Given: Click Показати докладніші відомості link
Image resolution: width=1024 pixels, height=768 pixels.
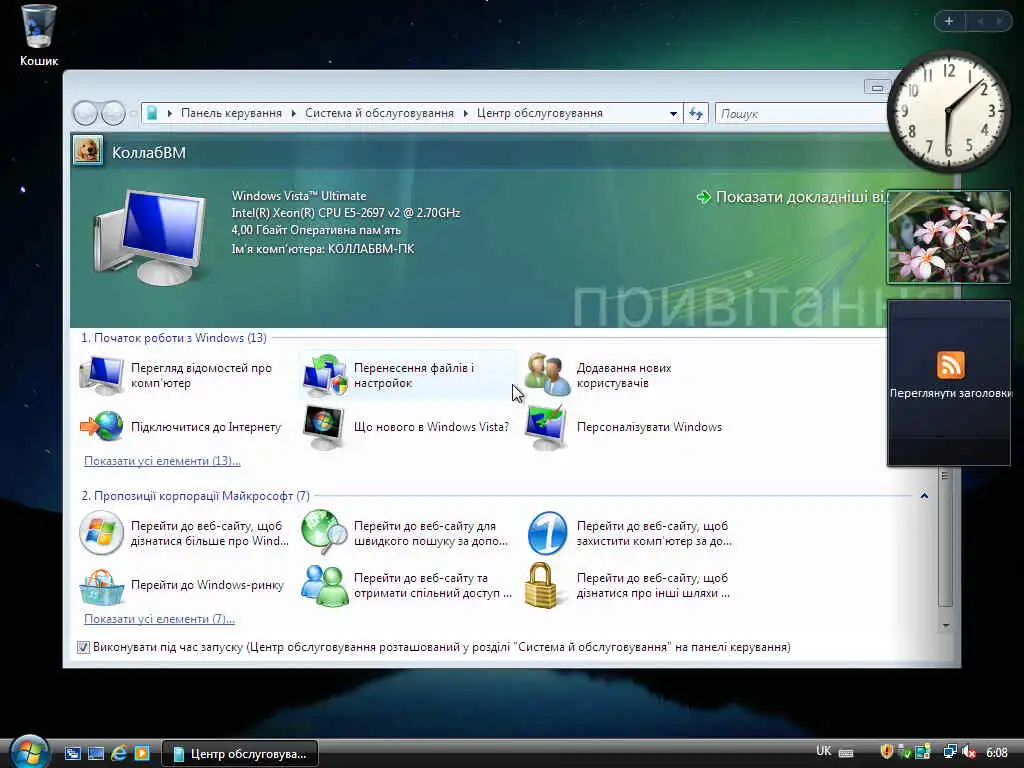Looking at the screenshot, I should (802, 197).
